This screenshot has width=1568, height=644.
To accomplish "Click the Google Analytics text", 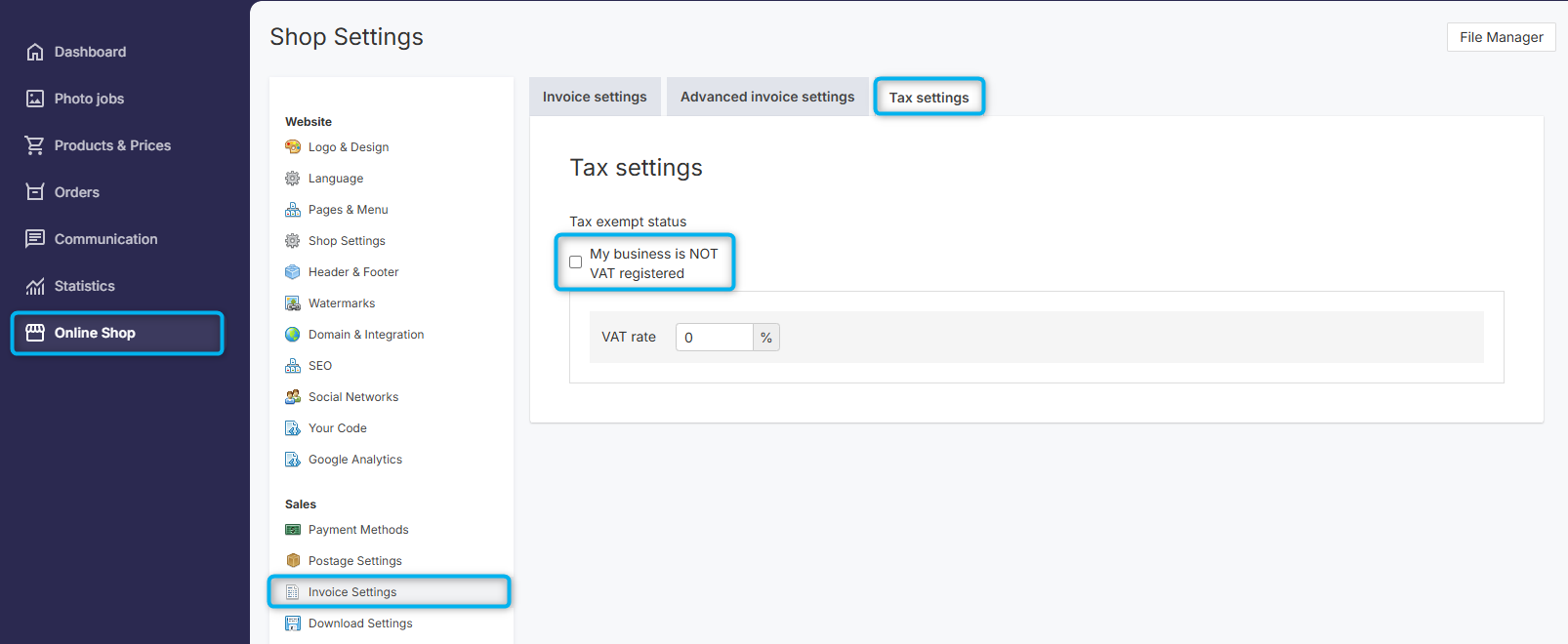I will click(x=355, y=460).
